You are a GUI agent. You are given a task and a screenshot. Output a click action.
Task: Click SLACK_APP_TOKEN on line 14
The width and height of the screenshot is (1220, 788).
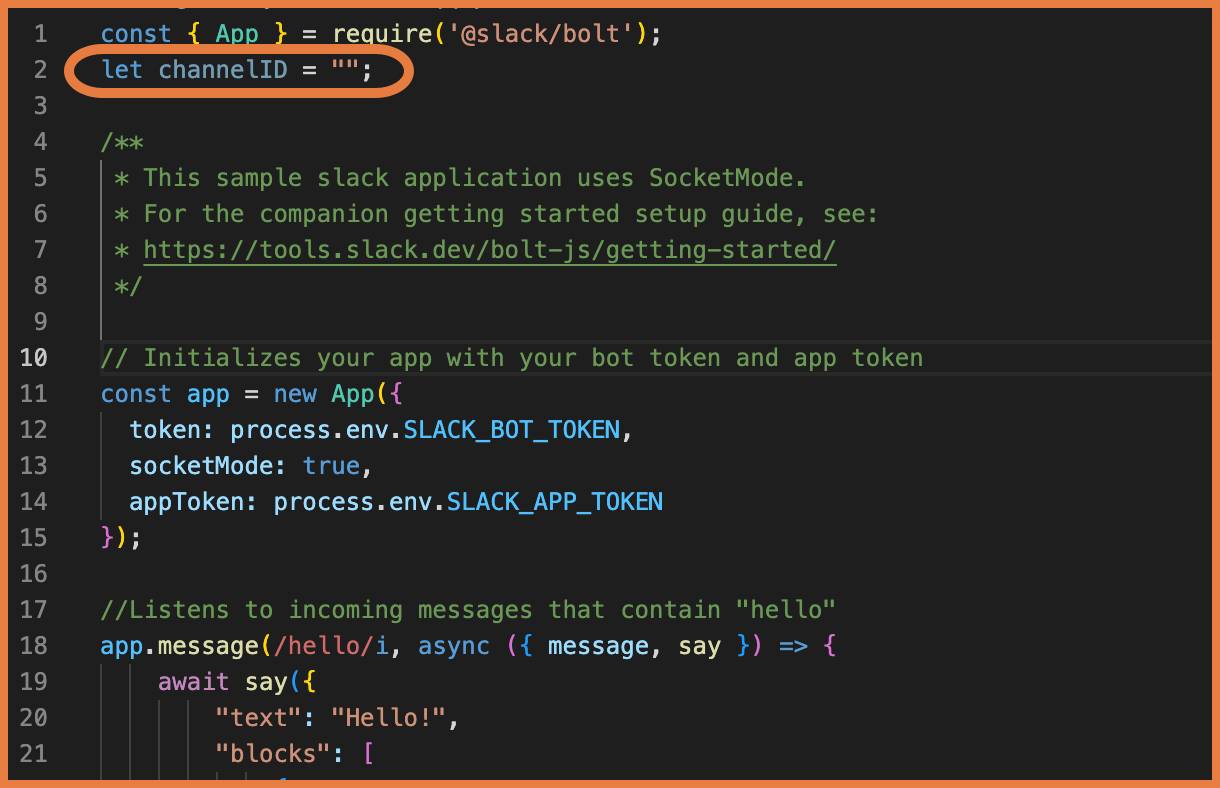[554, 502]
